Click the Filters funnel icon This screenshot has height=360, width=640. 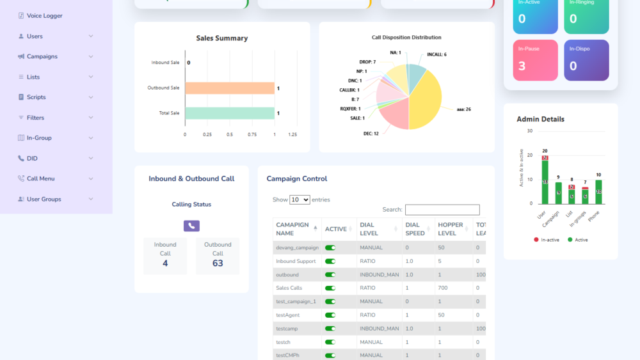pos(21,118)
